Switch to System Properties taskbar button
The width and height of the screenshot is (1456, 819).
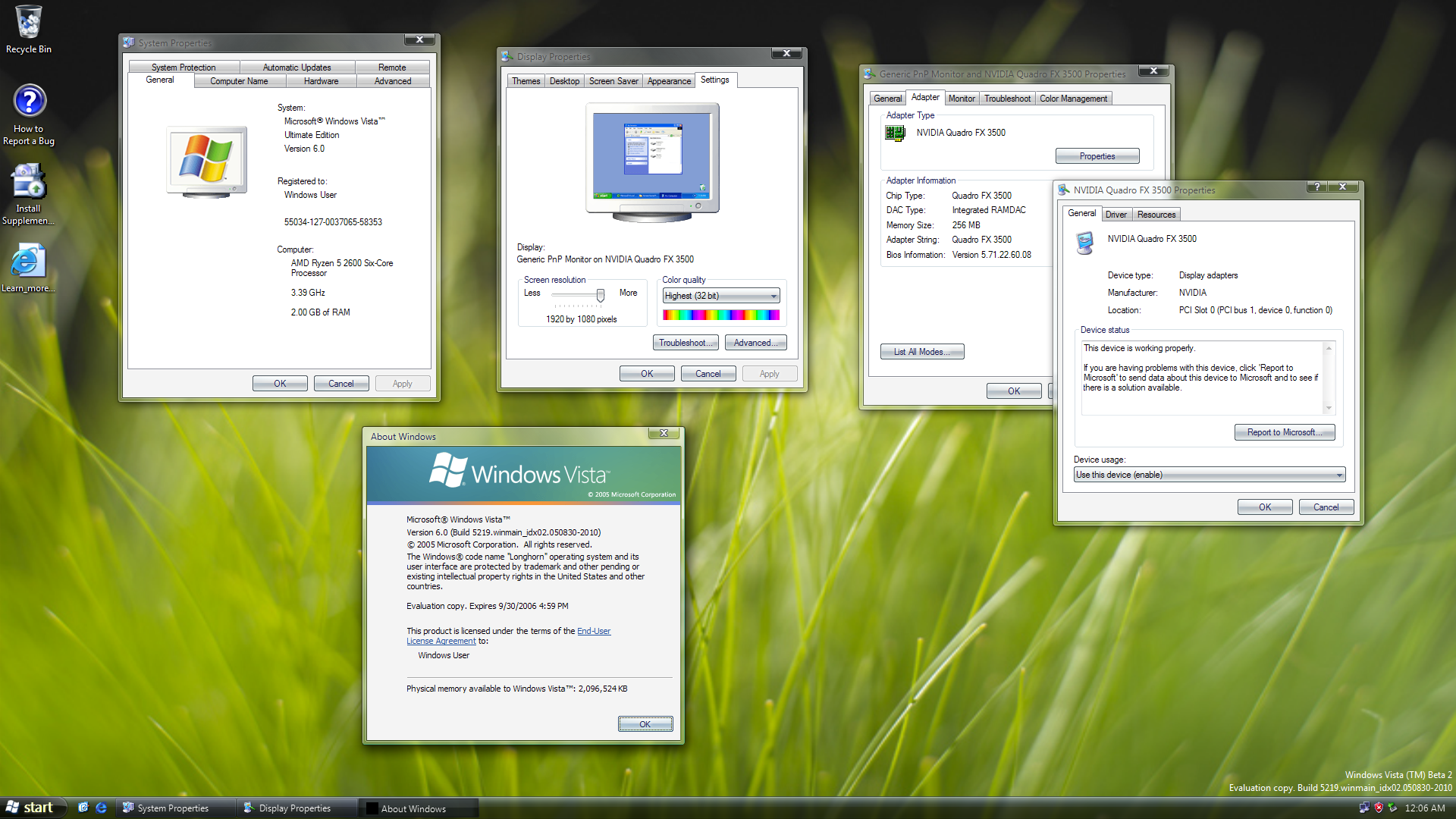(x=174, y=808)
